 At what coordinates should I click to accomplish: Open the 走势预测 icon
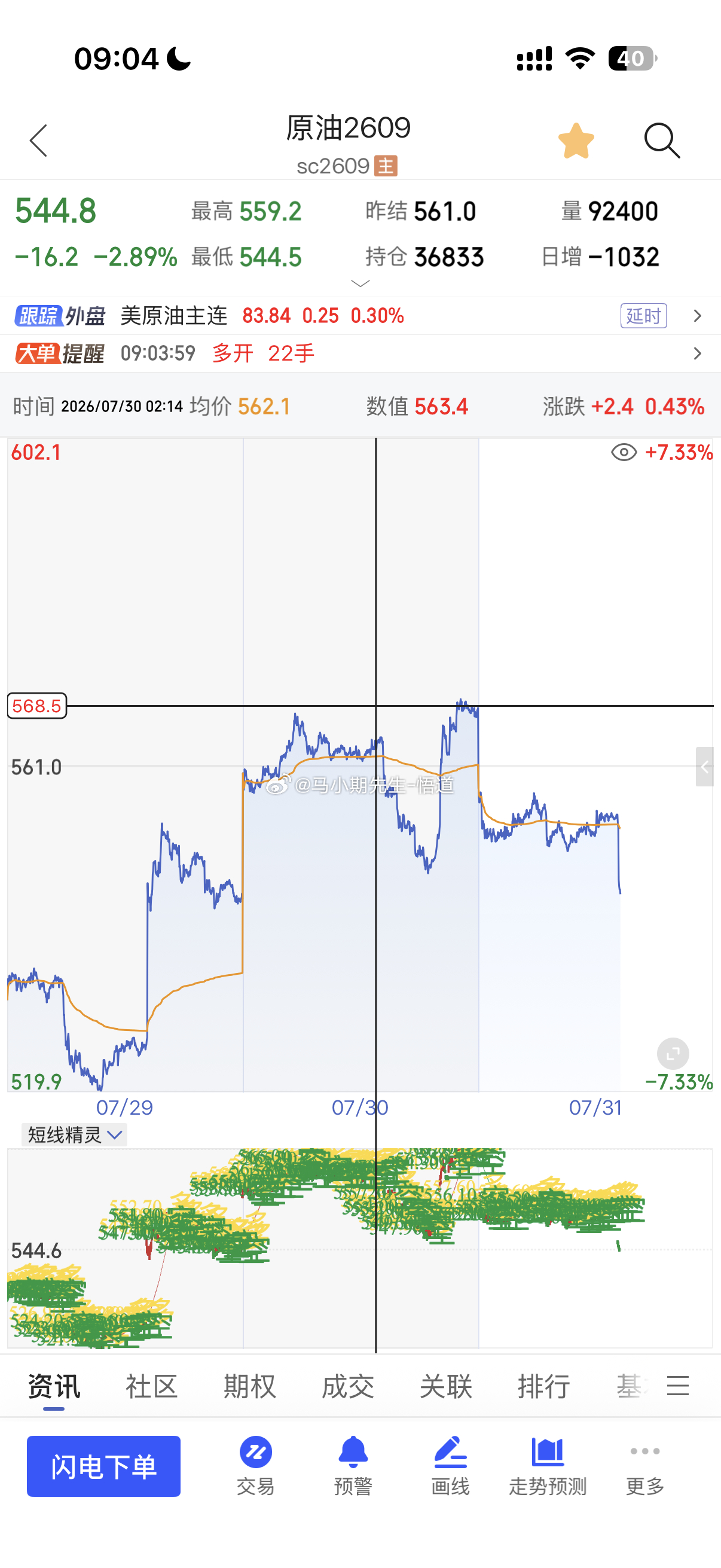[548, 1466]
